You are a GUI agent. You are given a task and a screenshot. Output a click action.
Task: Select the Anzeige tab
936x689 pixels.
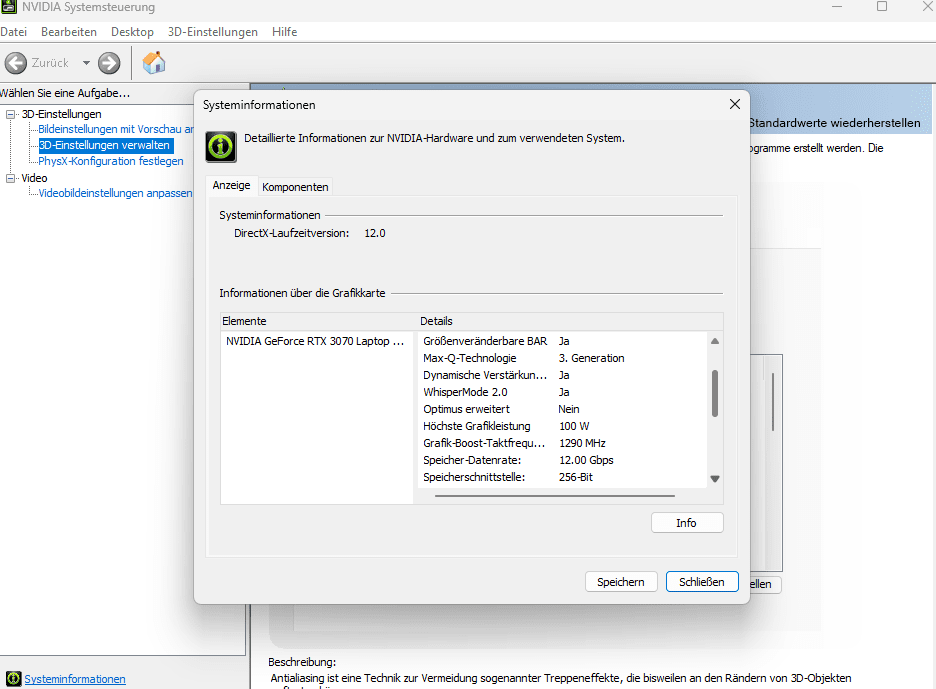point(232,185)
